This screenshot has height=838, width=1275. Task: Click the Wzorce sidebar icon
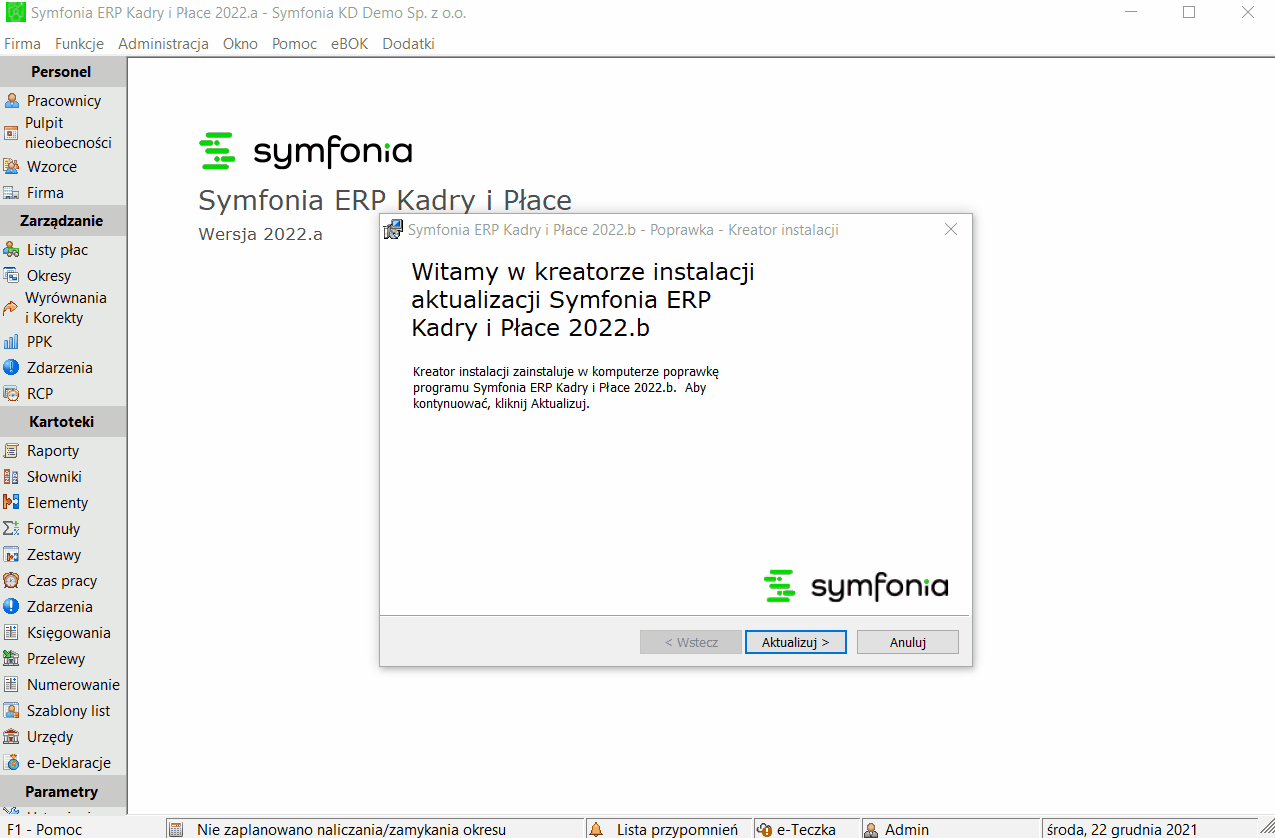coord(12,167)
